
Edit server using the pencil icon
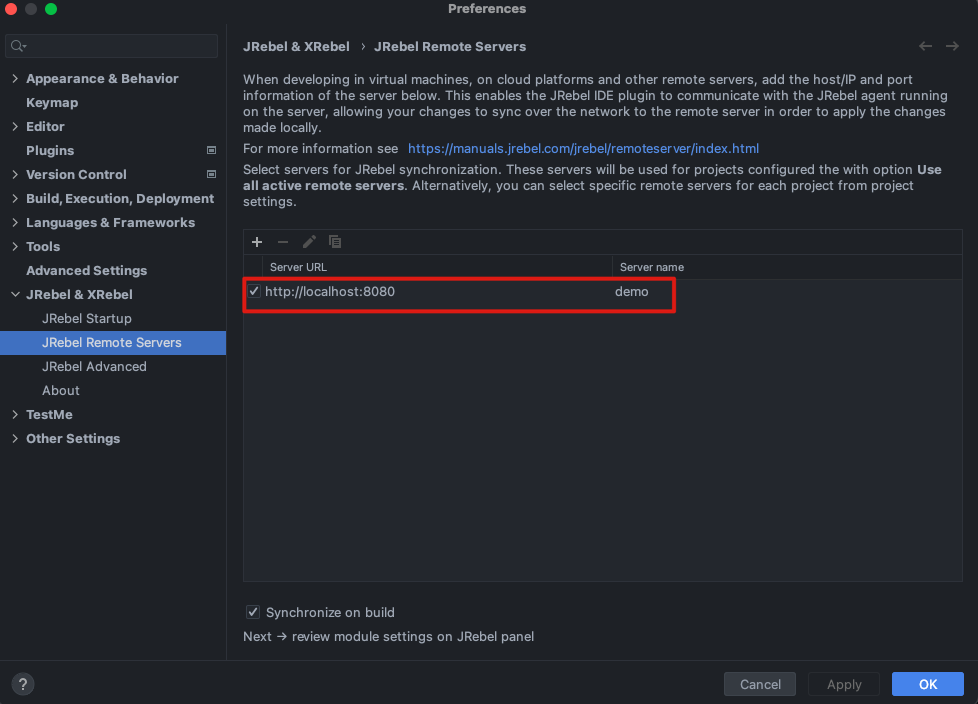point(309,242)
